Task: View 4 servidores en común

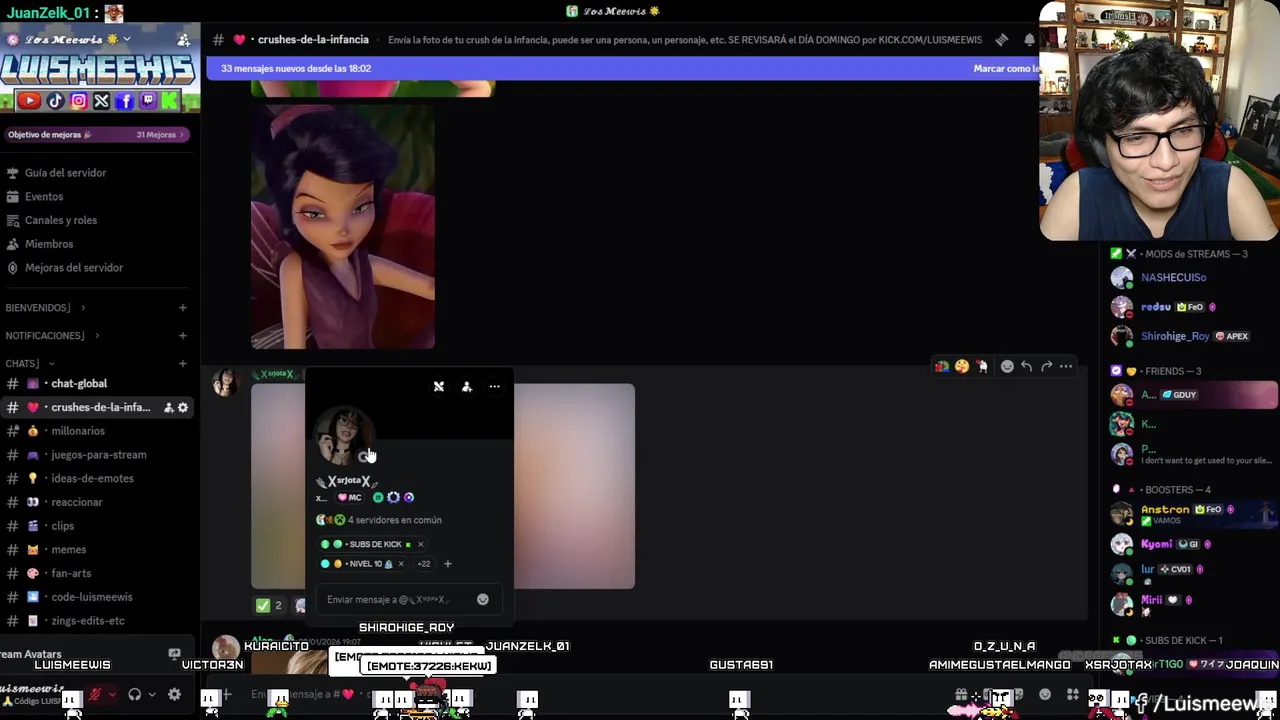Action: [x=379, y=520]
